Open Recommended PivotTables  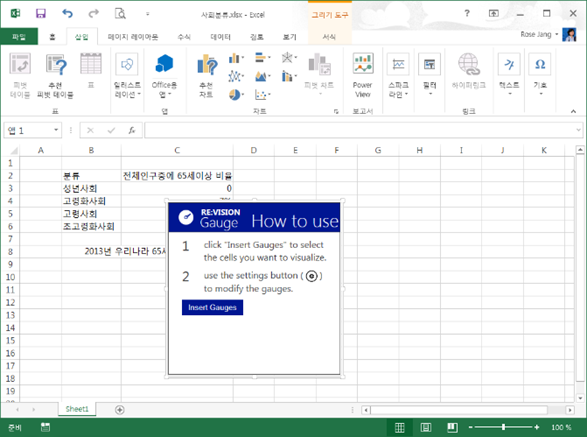(x=55, y=75)
